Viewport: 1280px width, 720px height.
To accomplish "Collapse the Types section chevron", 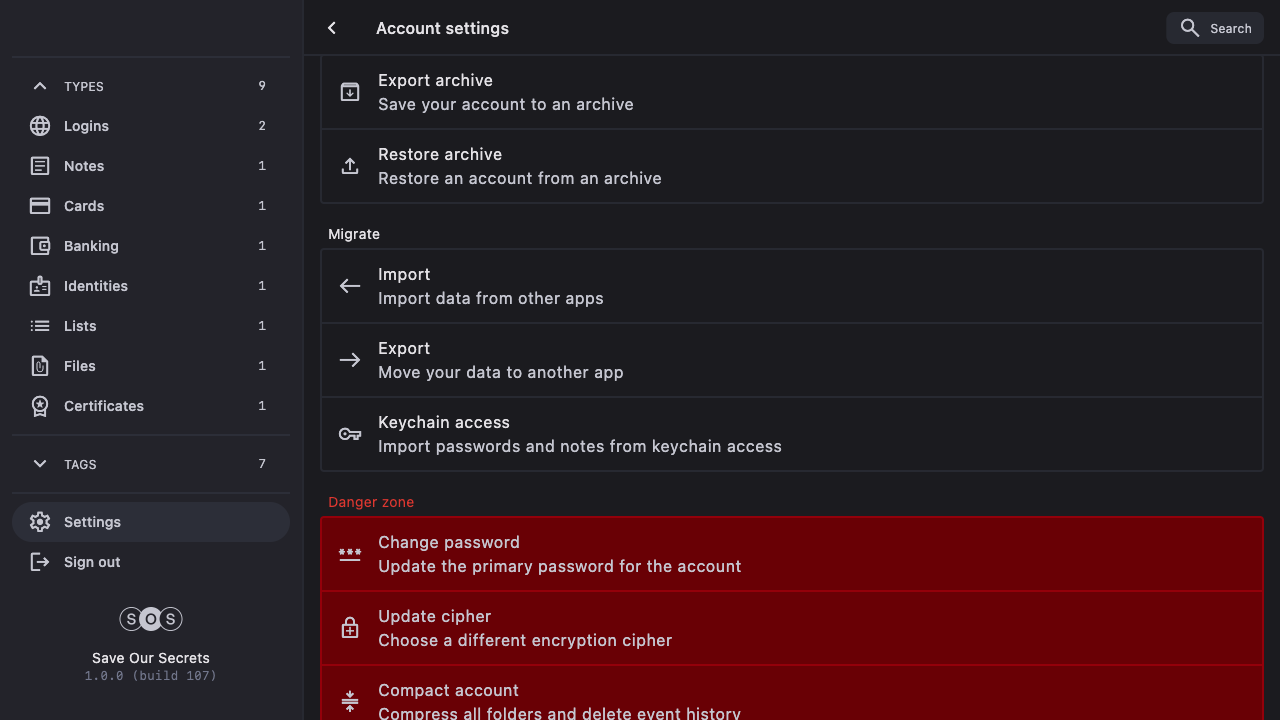I will [x=40, y=86].
